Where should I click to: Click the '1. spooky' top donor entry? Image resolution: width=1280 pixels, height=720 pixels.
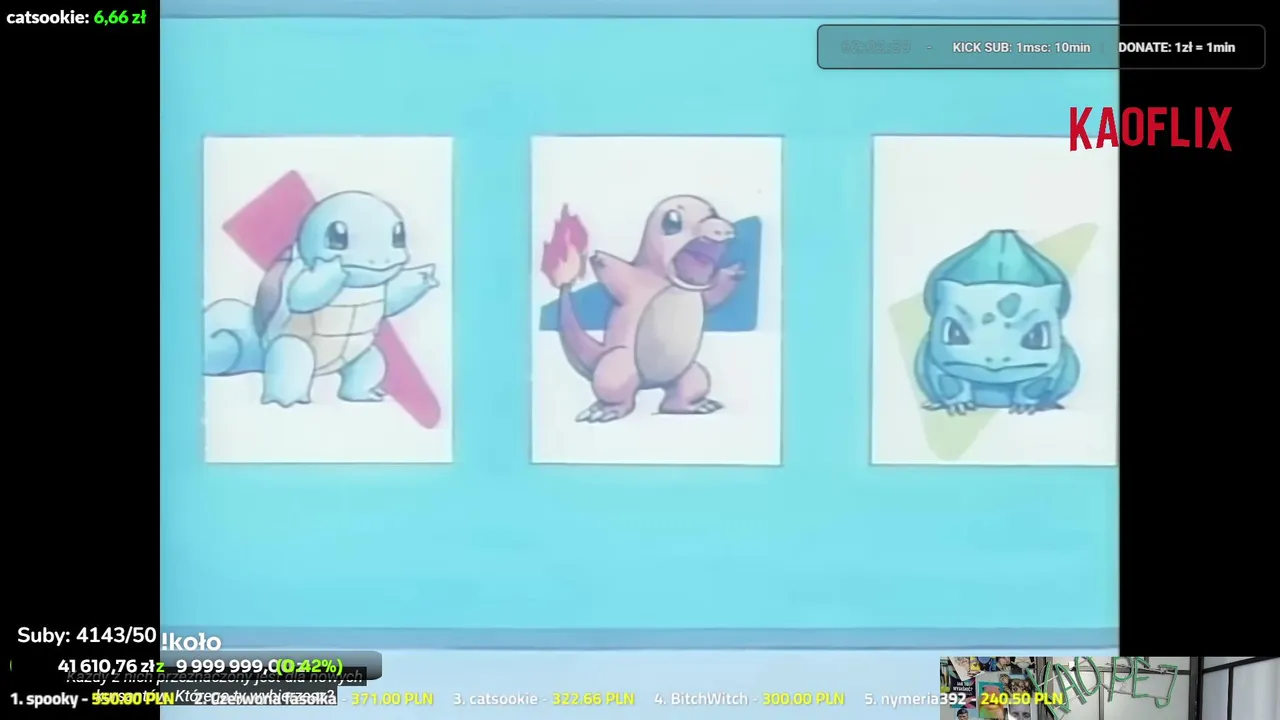tap(92, 699)
